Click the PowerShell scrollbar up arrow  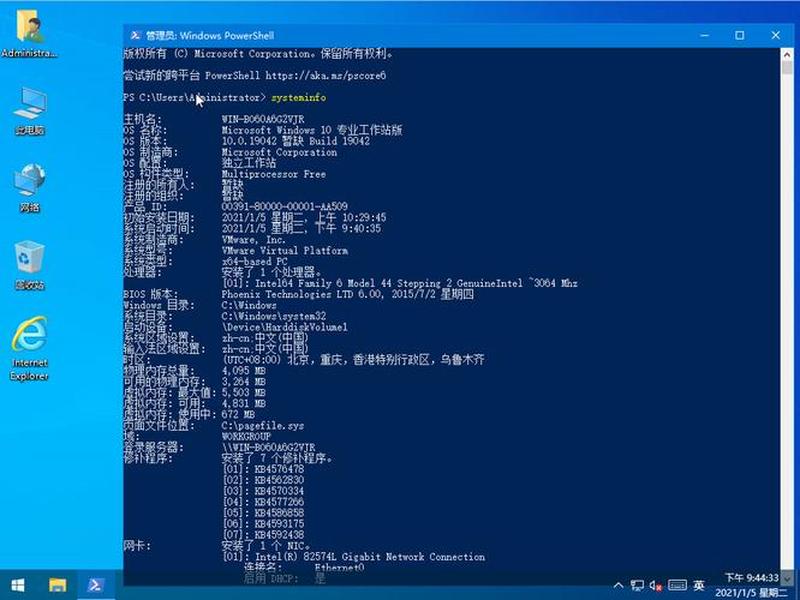tap(787, 54)
